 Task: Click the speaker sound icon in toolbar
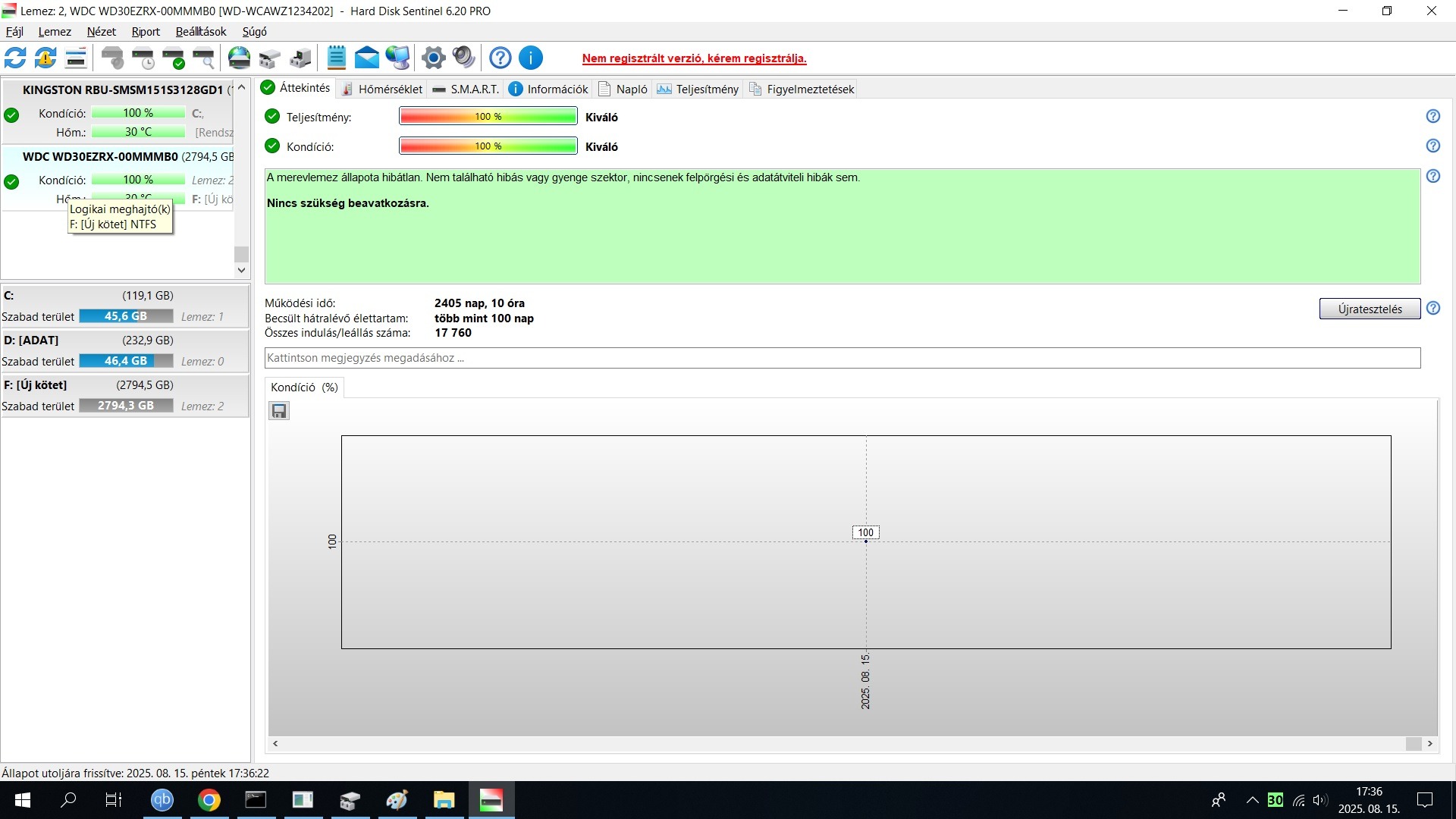pos(463,58)
